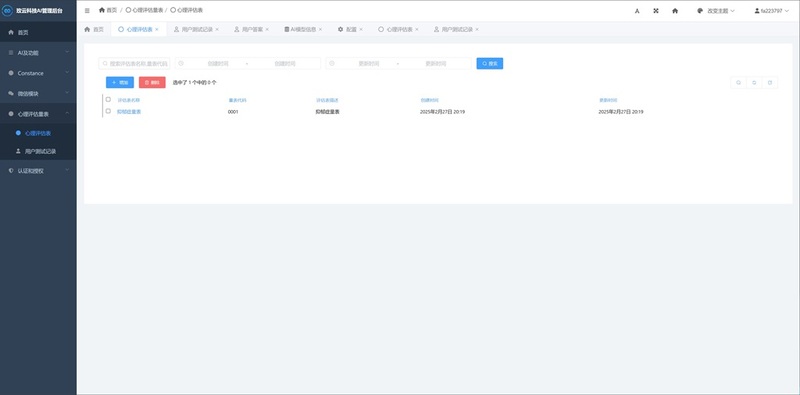800x395 pixels.
Task: Switch to the 配置 tab
Action: coord(352,29)
